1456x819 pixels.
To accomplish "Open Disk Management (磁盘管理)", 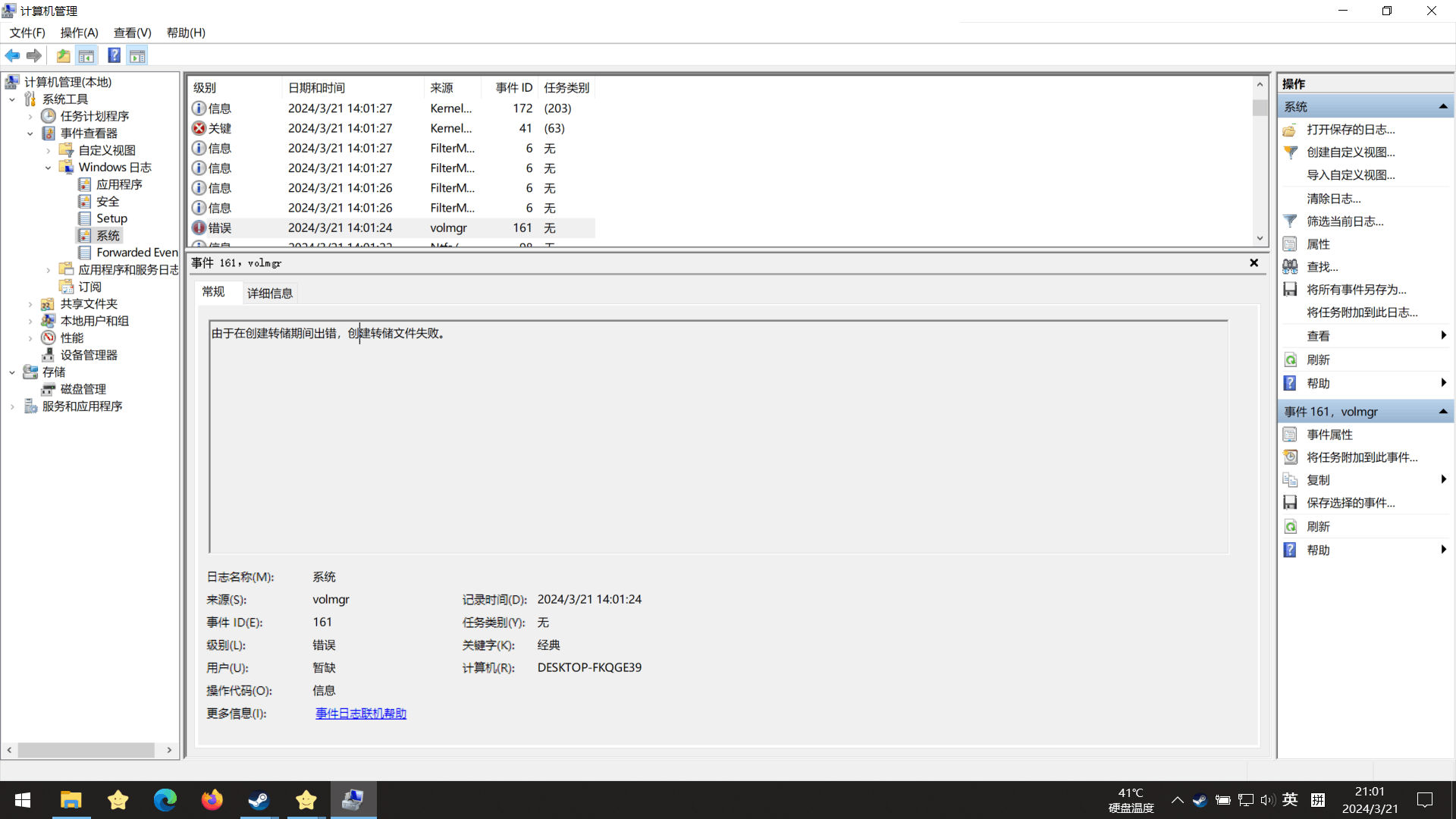I will pyautogui.click(x=83, y=389).
